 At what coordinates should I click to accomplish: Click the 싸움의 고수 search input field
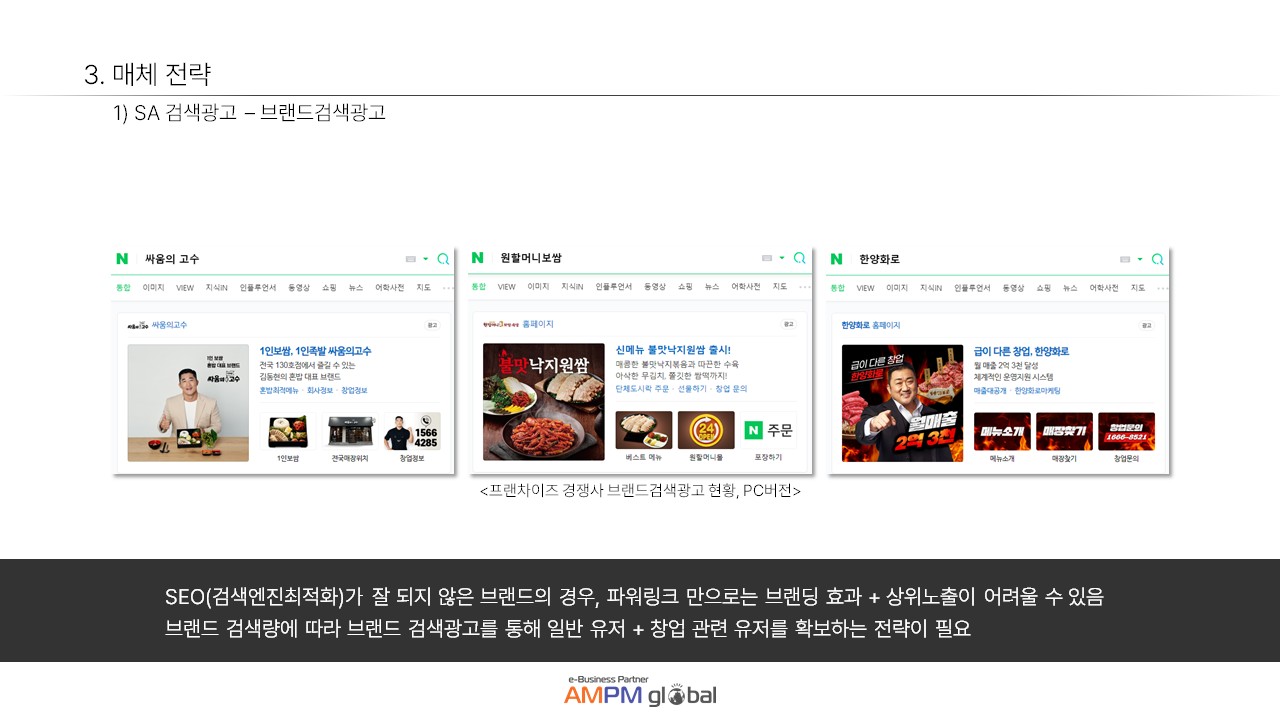click(x=270, y=259)
